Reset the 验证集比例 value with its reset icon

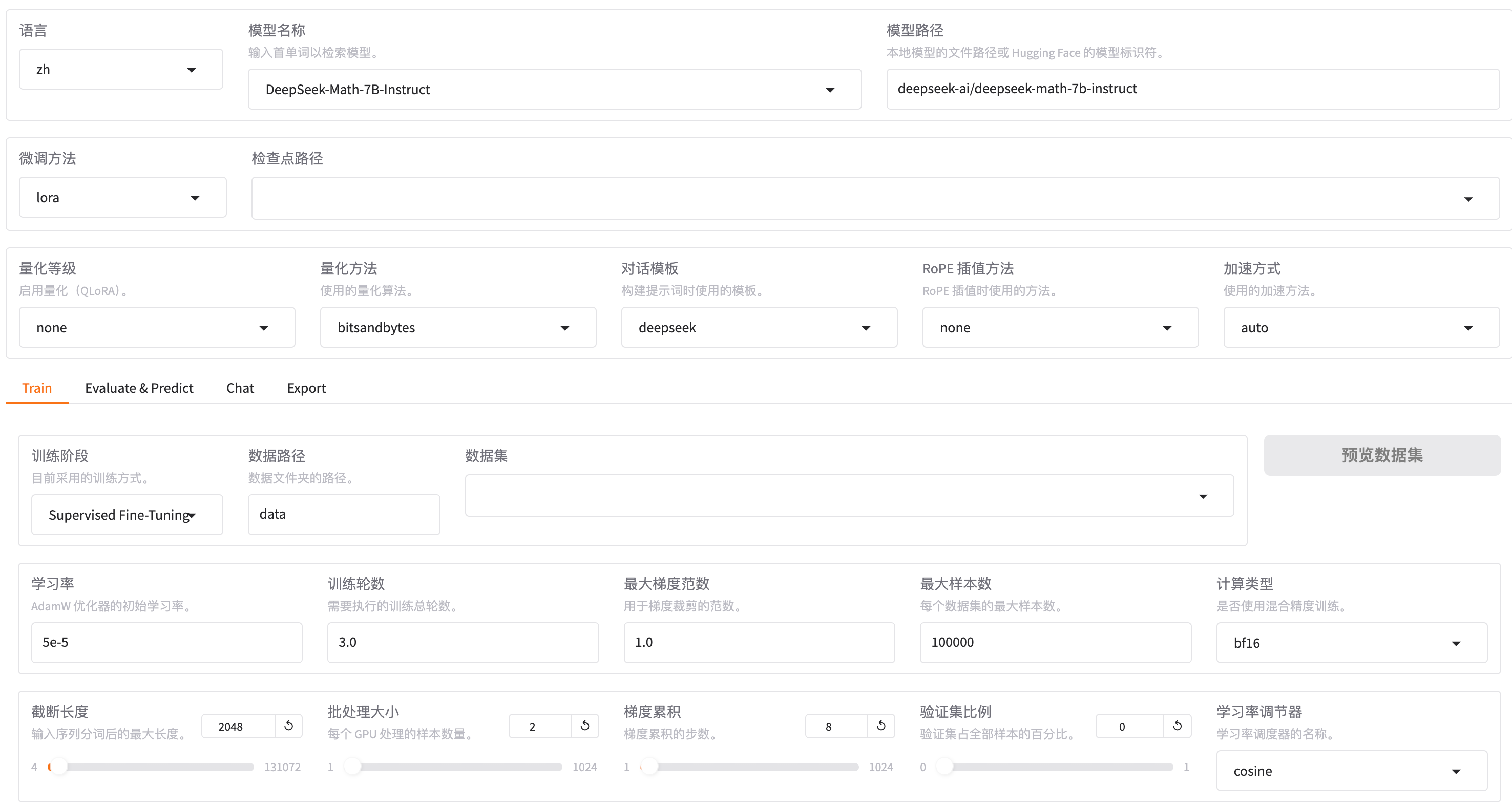1178,726
